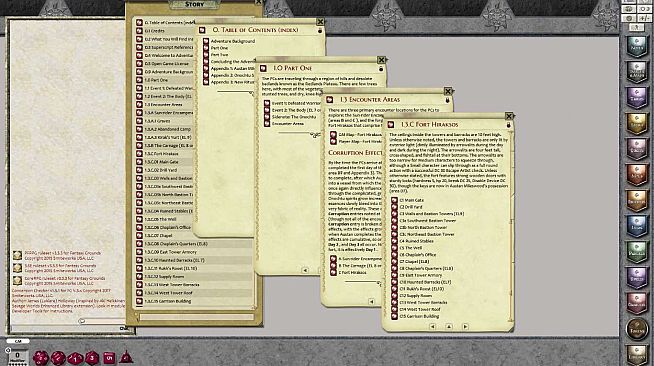Screen dimensions: 654x366
Task: Open C14 West Tower Roof in Fort Hiraksos window
Action: point(420,309)
